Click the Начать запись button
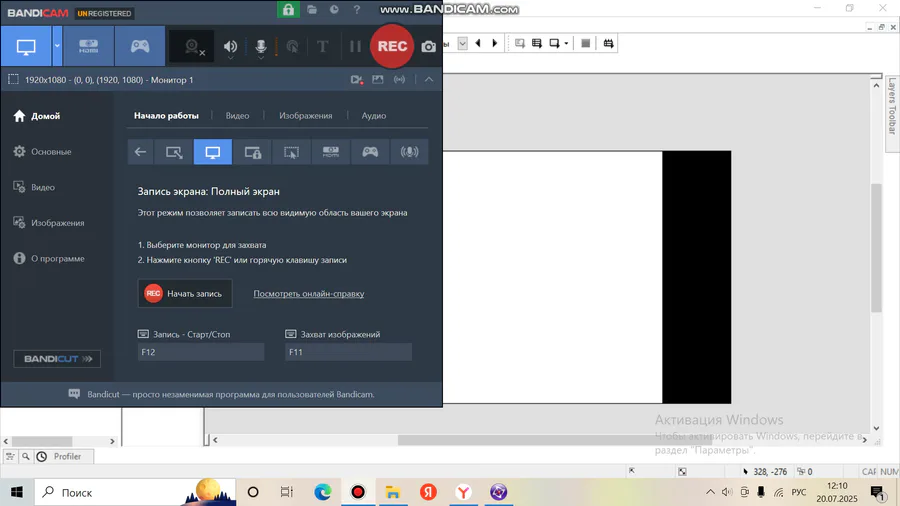Viewport: 900px width, 506px height. coord(185,293)
